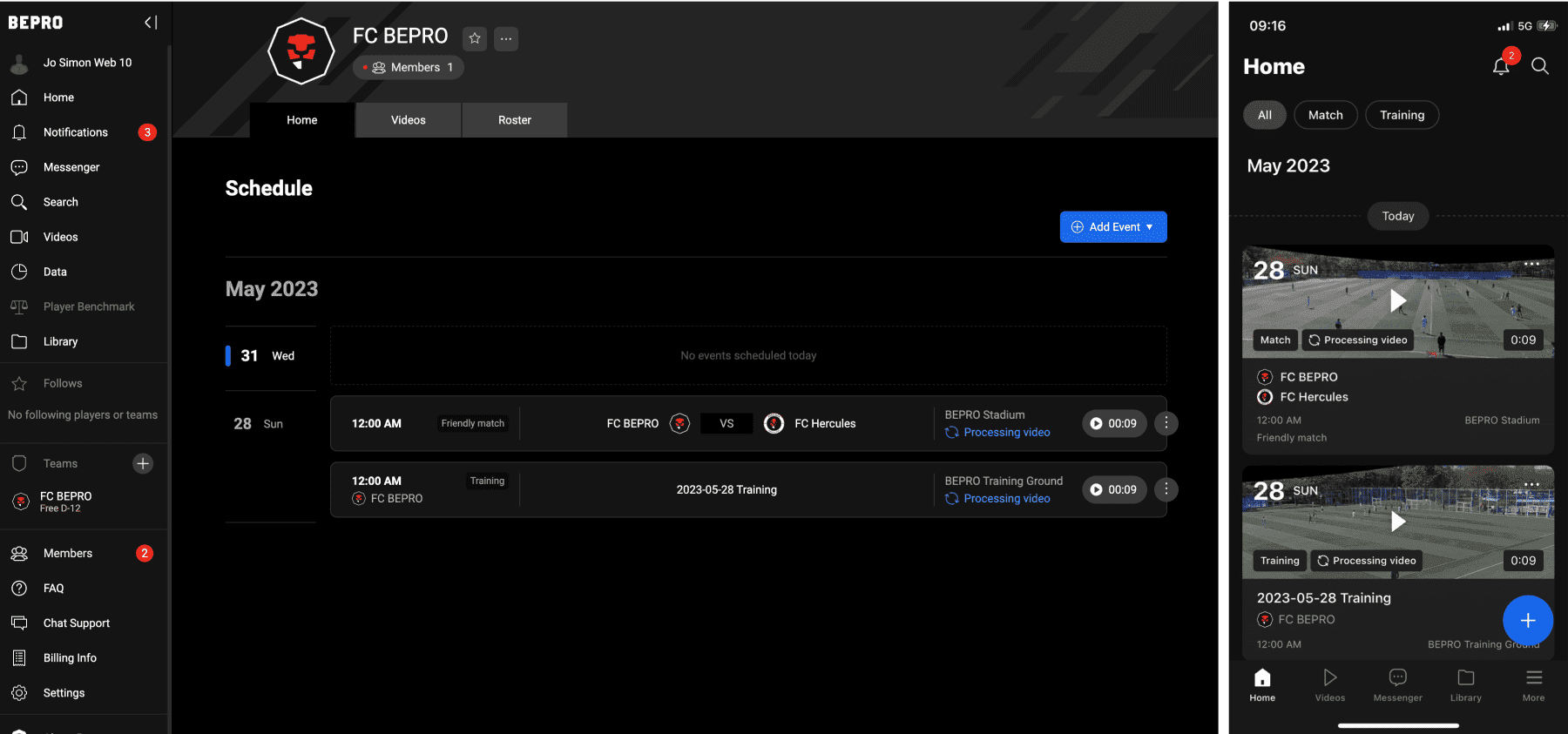Image resolution: width=1568 pixels, height=734 pixels.
Task: Select the All filter chip in mobile view
Action: tap(1265, 115)
